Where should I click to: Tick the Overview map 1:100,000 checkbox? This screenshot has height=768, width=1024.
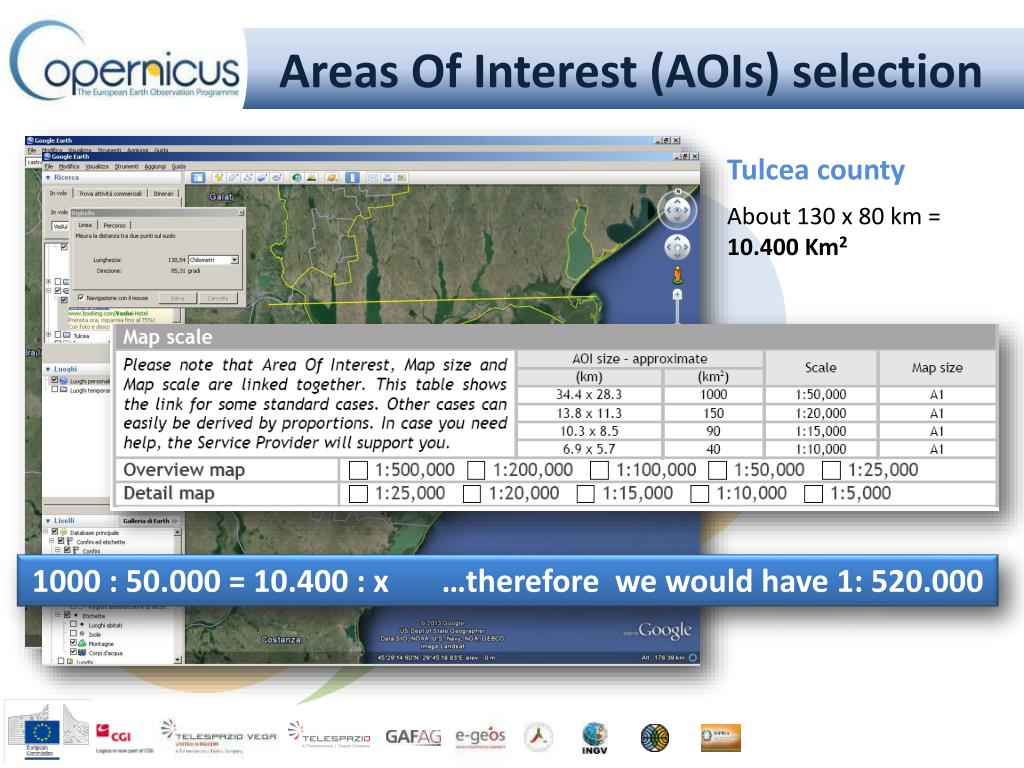(x=599, y=470)
